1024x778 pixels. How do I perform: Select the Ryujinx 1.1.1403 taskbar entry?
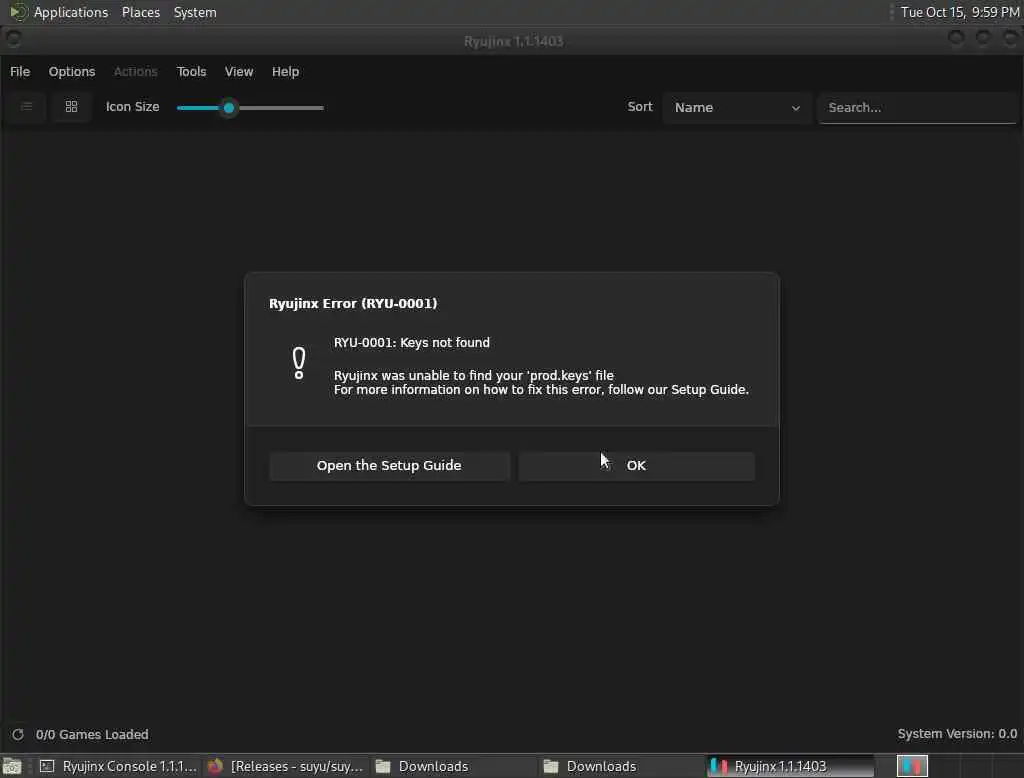click(791, 766)
